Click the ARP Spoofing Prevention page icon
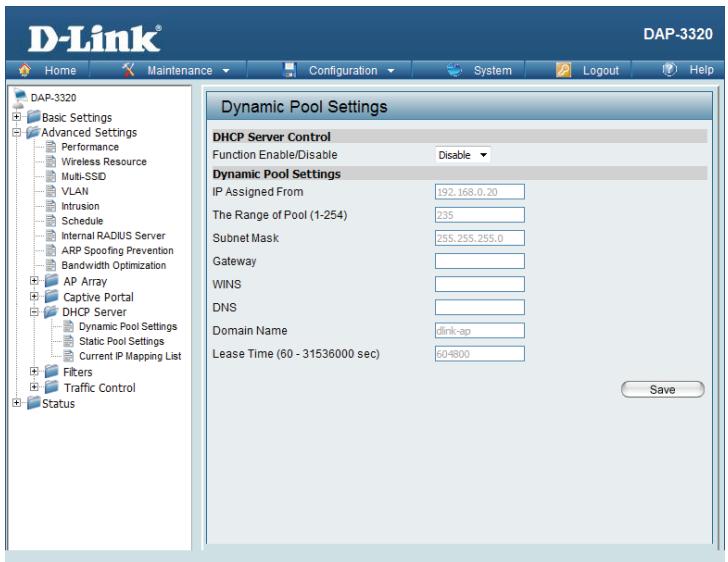This screenshot has width=728, height=562. coord(51,250)
